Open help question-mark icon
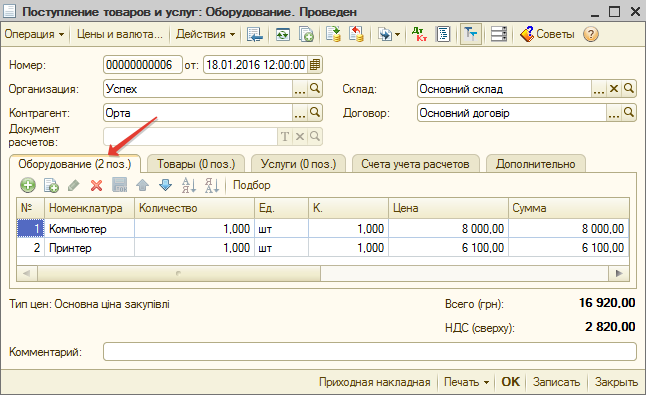The height and width of the screenshot is (395, 646). [590, 34]
